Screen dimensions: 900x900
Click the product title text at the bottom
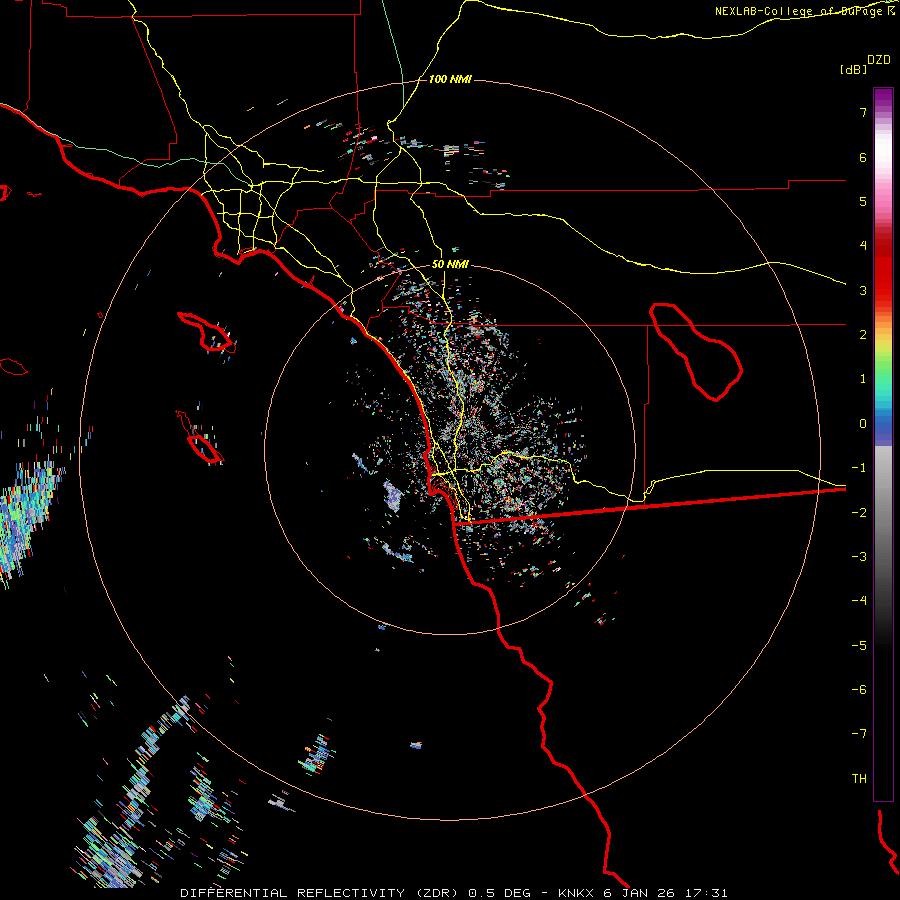[454, 893]
